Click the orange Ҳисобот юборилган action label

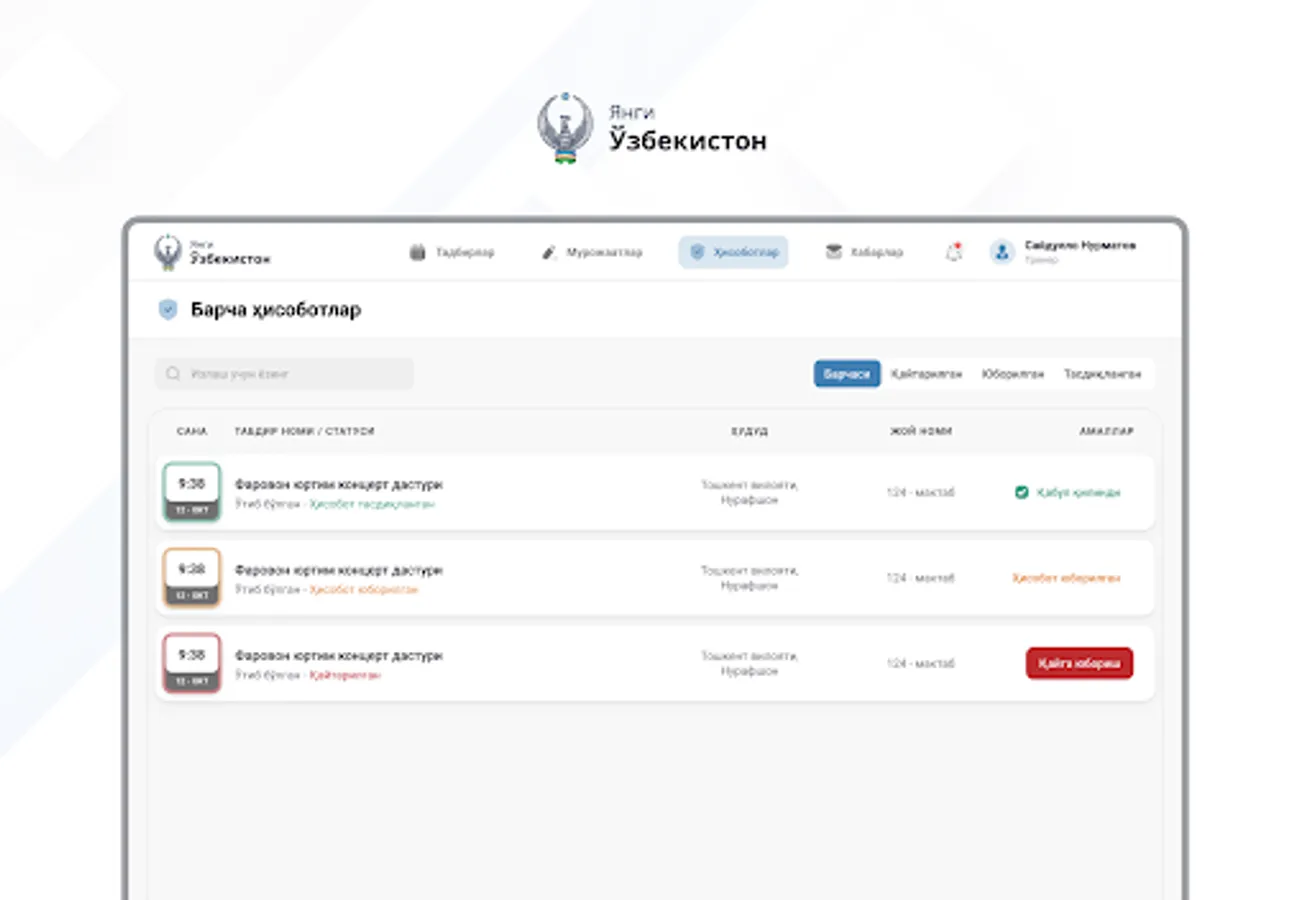tap(1066, 578)
